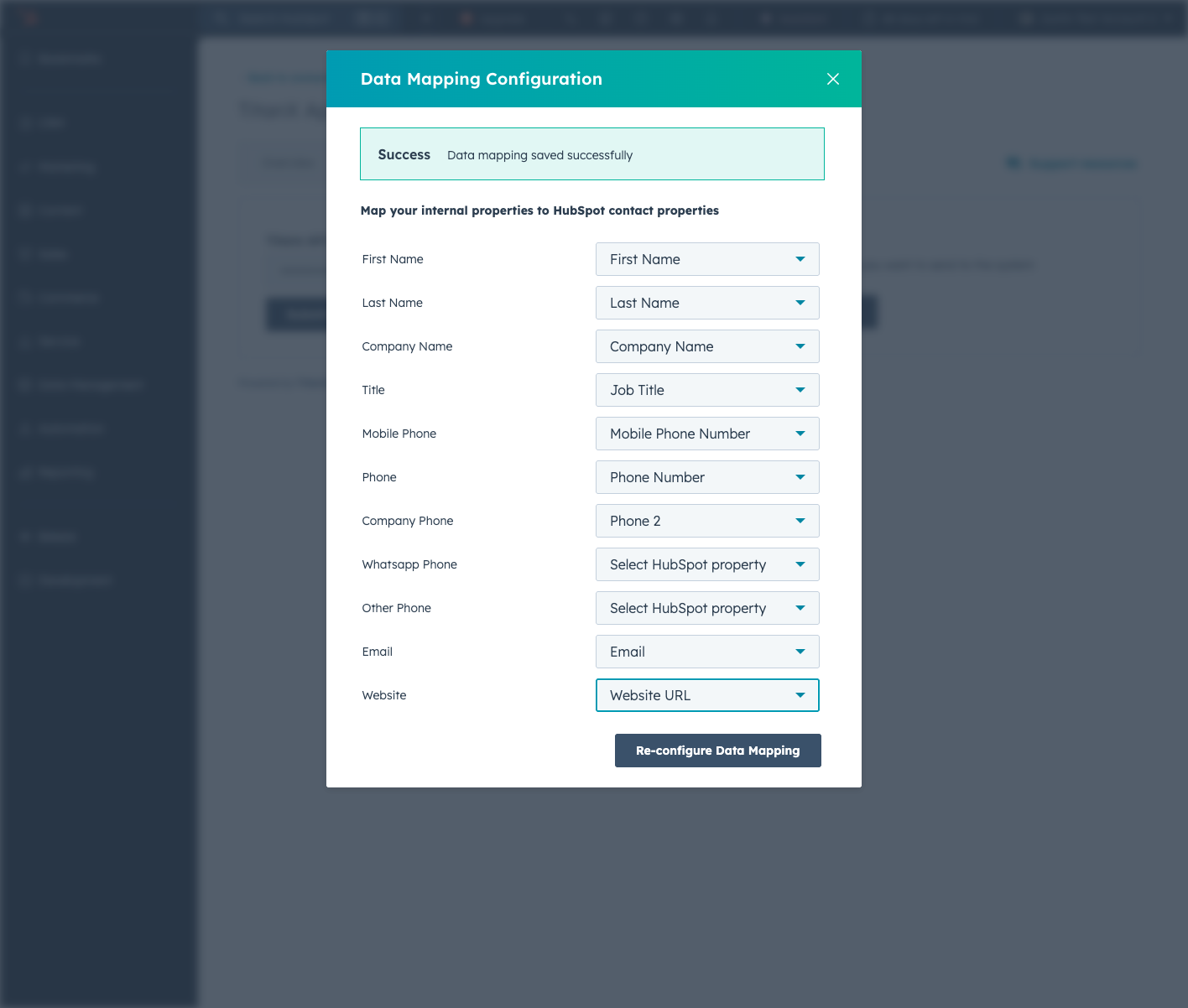Click the mapping instructions heading text

(x=539, y=210)
